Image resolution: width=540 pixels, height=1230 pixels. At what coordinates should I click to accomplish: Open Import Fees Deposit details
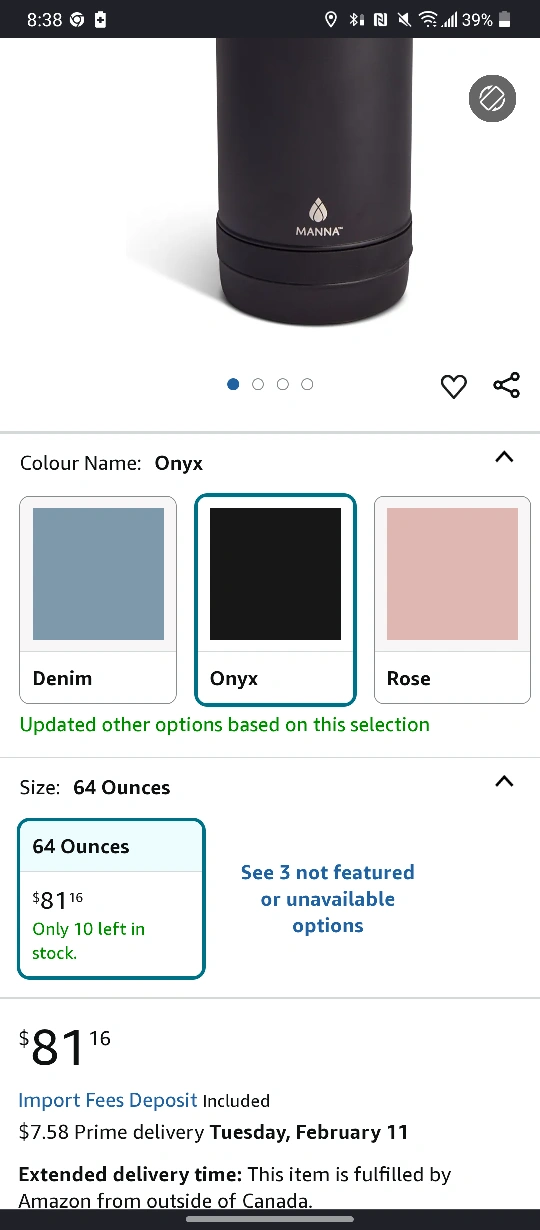click(x=108, y=1100)
